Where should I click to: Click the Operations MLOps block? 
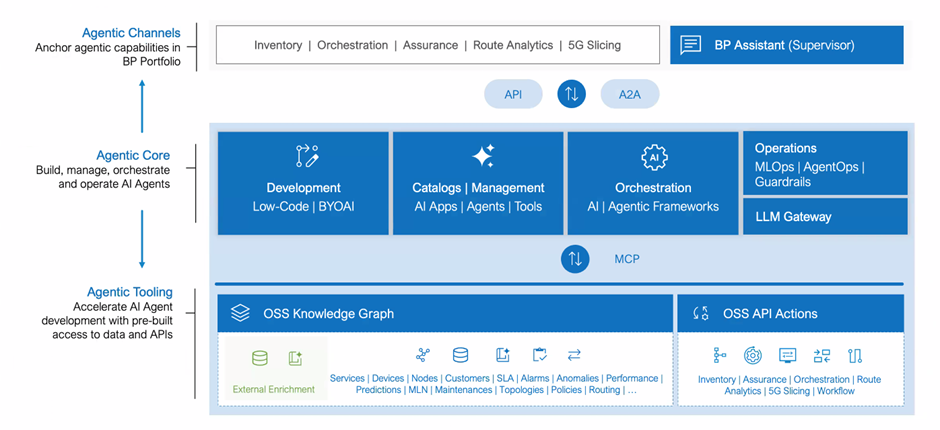pos(824,164)
